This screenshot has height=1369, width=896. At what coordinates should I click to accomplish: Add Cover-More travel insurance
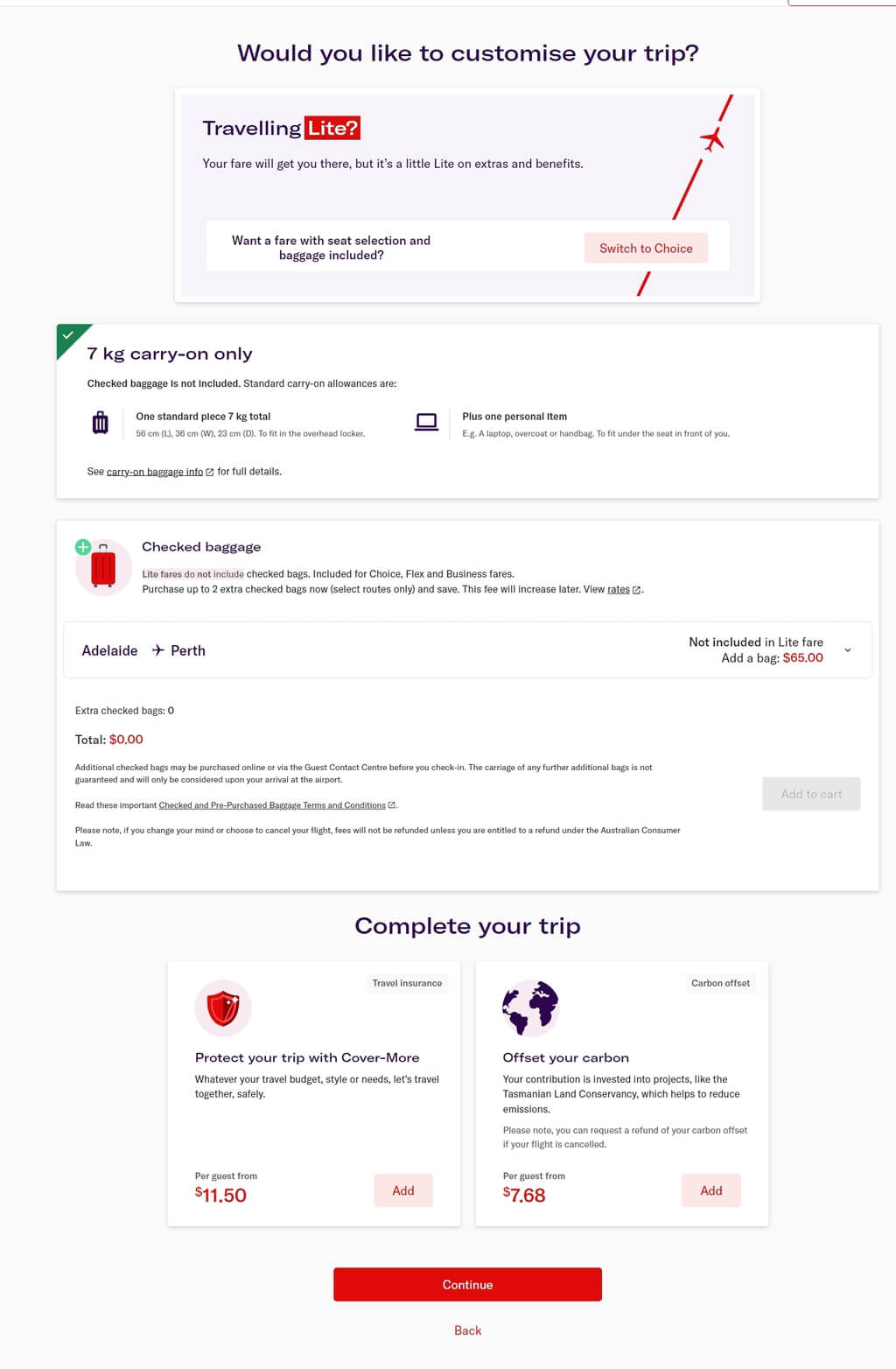(403, 1190)
